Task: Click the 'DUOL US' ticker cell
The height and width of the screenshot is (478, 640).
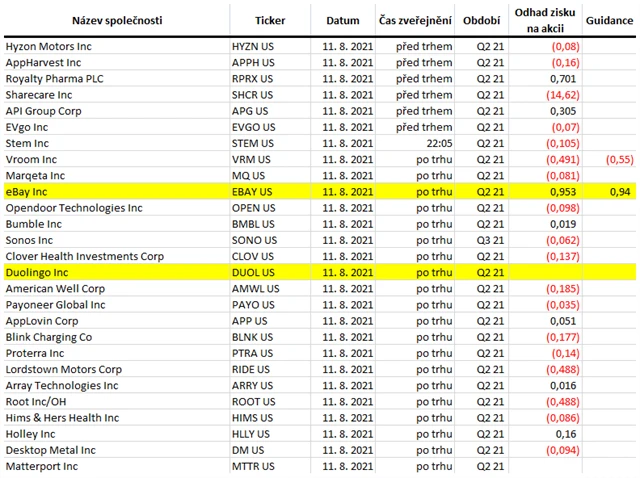Action: [x=254, y=272]
